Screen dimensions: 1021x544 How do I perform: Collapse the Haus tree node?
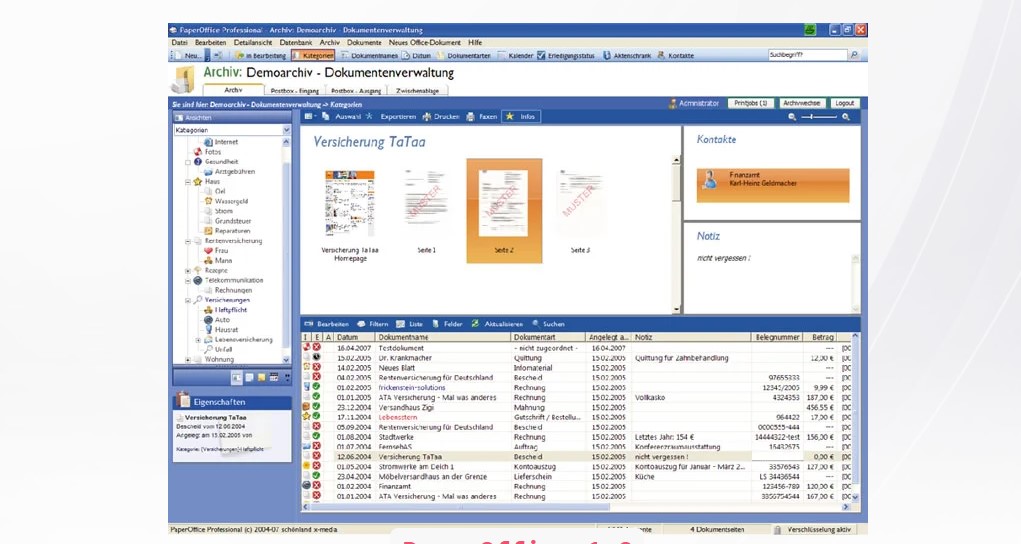(x=188, y=182)
